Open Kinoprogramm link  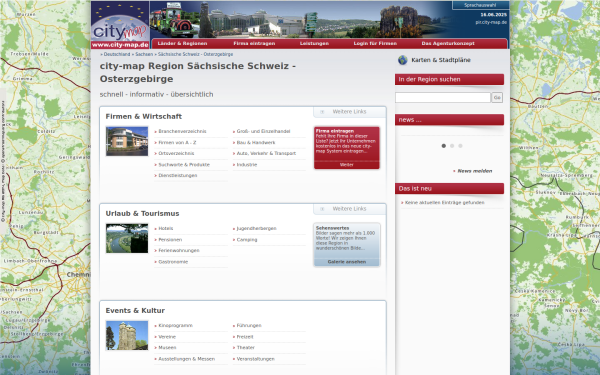[175, 326]
